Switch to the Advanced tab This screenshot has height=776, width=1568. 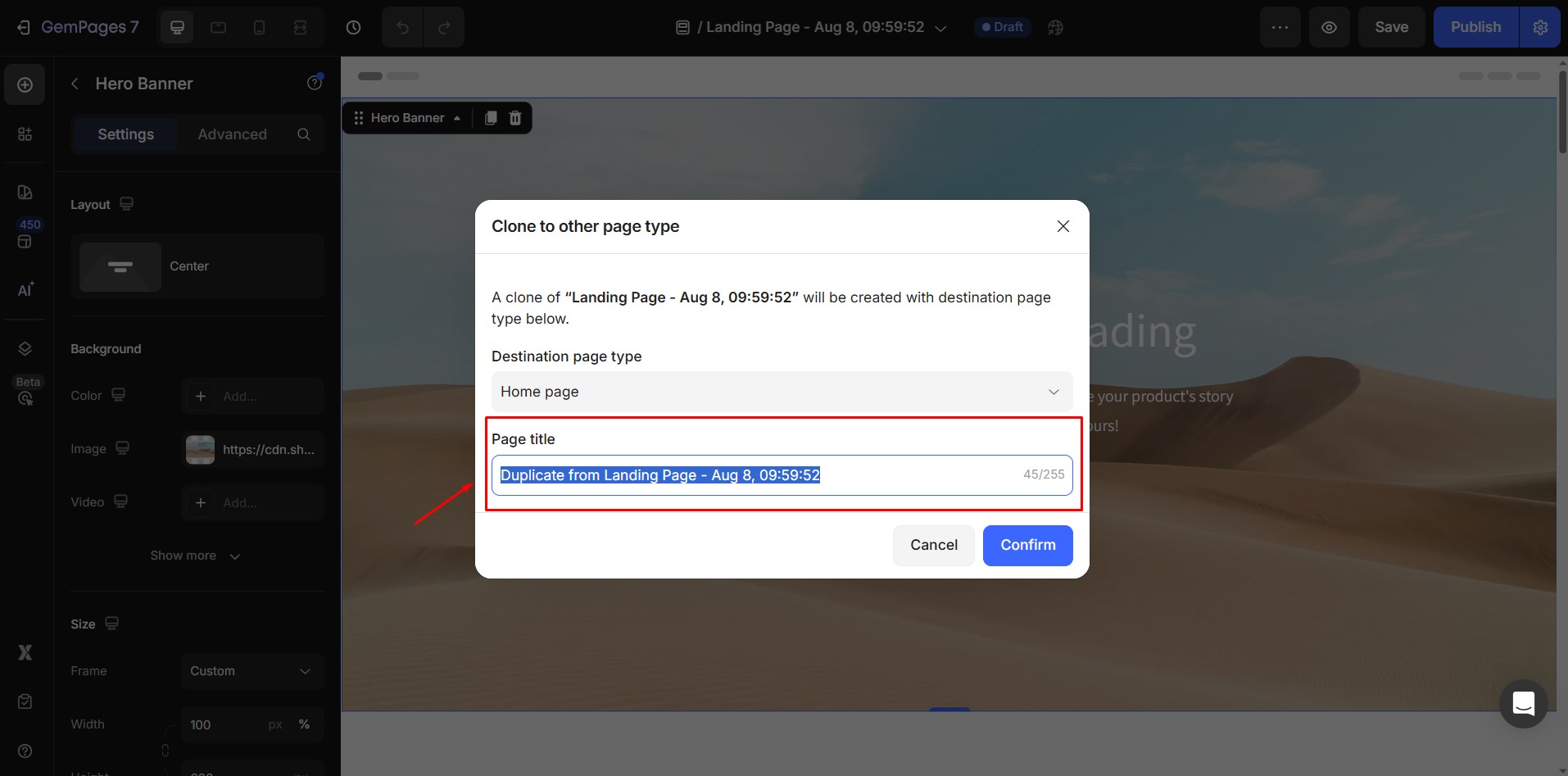232,134
